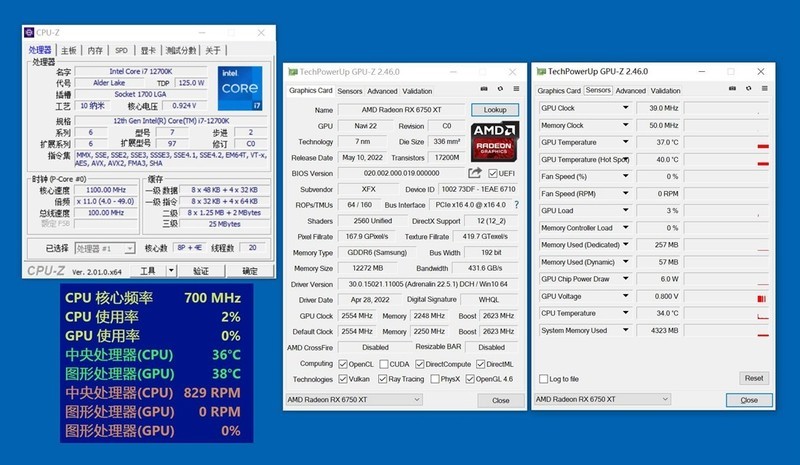Click the GPU name field showing AMD Radeon RX 6750 XT
This screenshot has width=800, height=465.
click(x=401, y=110)
